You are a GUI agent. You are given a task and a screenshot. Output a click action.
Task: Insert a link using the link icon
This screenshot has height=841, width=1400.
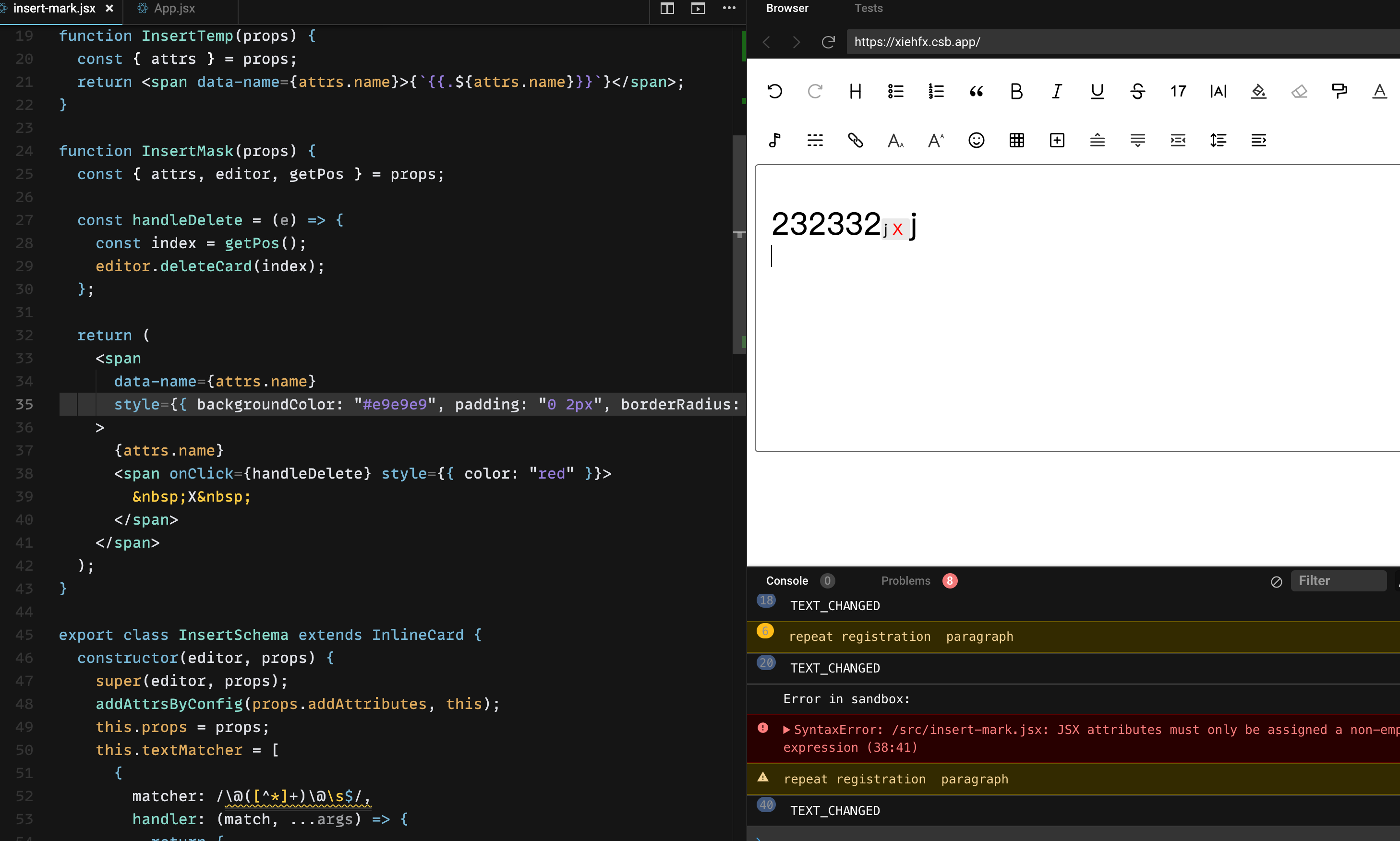[855, 140]
